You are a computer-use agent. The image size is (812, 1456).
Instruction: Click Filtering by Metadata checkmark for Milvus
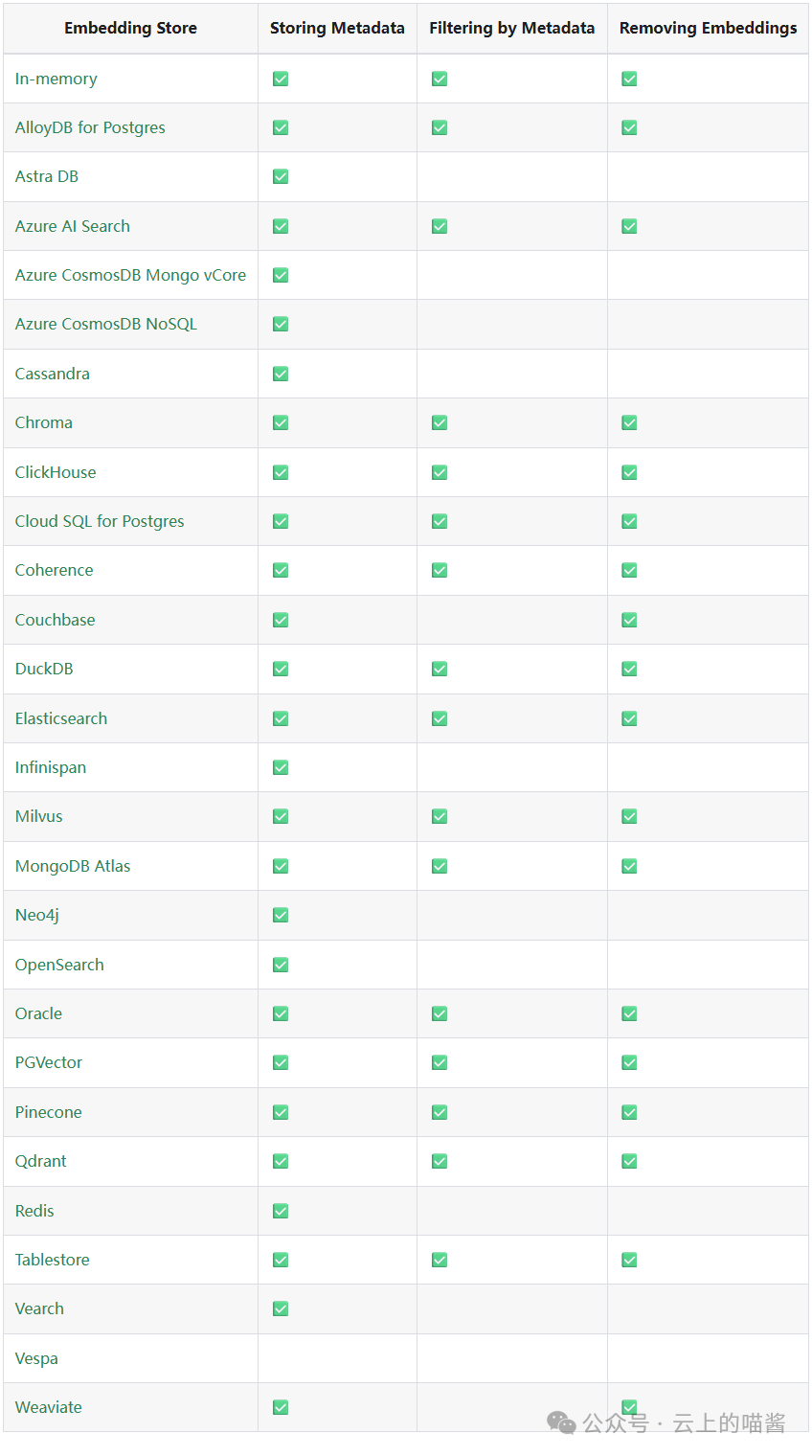440,816
